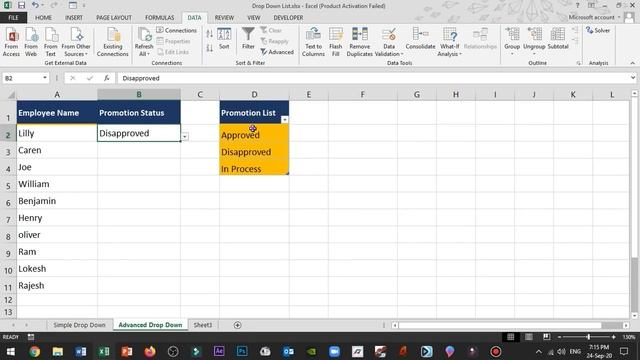640x360 pixels.
Task: Zoom out with minus button
Action: pos(559,337)
